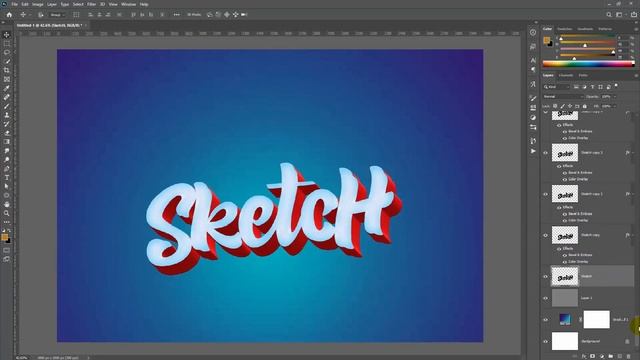This screenshot has height=360, width=640.
Task: Collapse effects arrow on Sketch copy 3
Action: [x=633, y=153]
